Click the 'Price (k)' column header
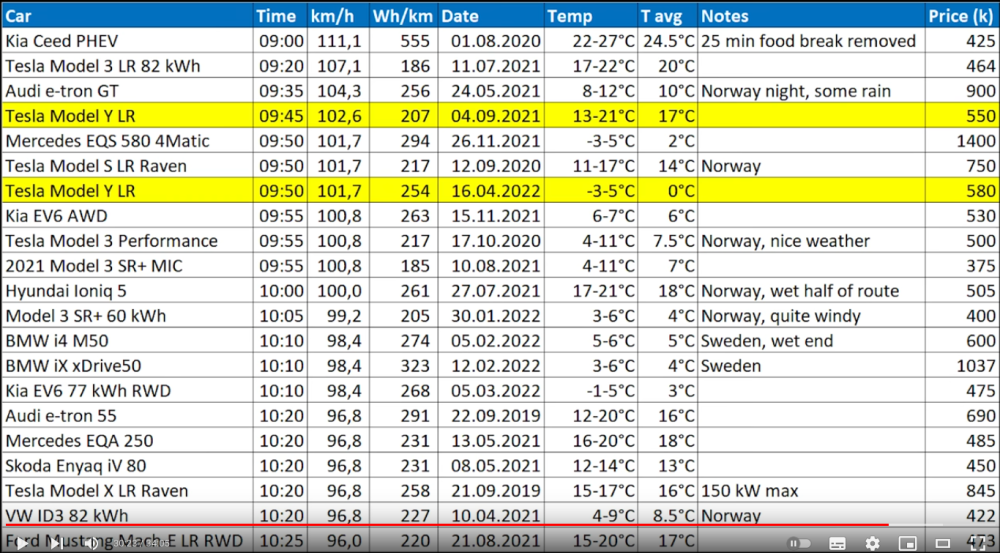The width and height of the screenshot is (1000, 553). [962, 15]
